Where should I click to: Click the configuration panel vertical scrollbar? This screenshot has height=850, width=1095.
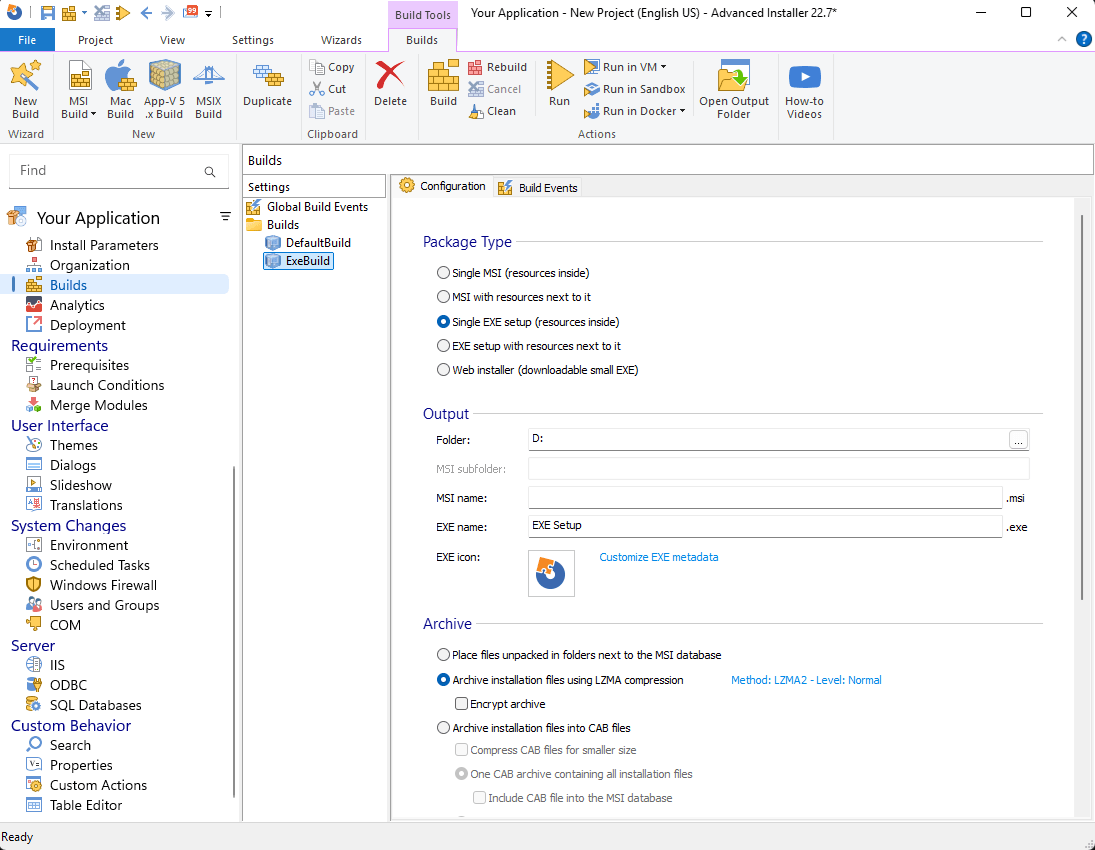(x=1082, y=400)
